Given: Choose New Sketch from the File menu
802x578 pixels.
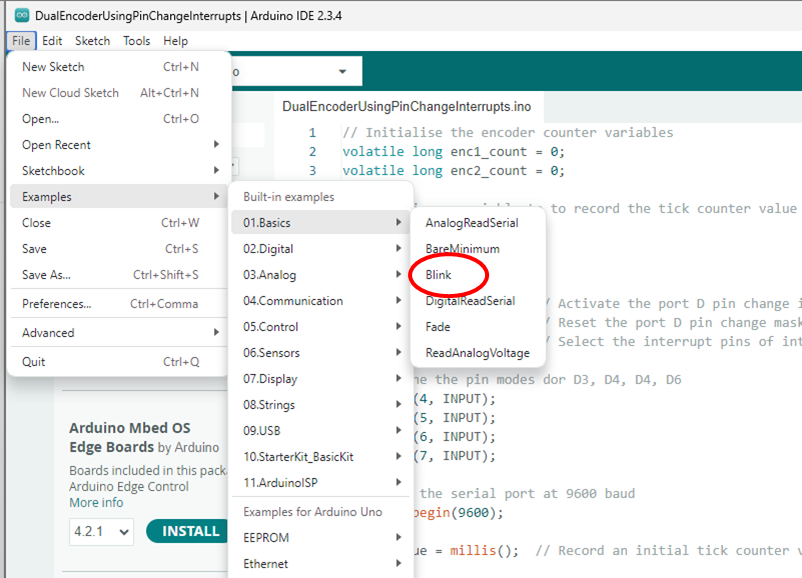Looking at the screenshot, I should [x=54, y=67].
